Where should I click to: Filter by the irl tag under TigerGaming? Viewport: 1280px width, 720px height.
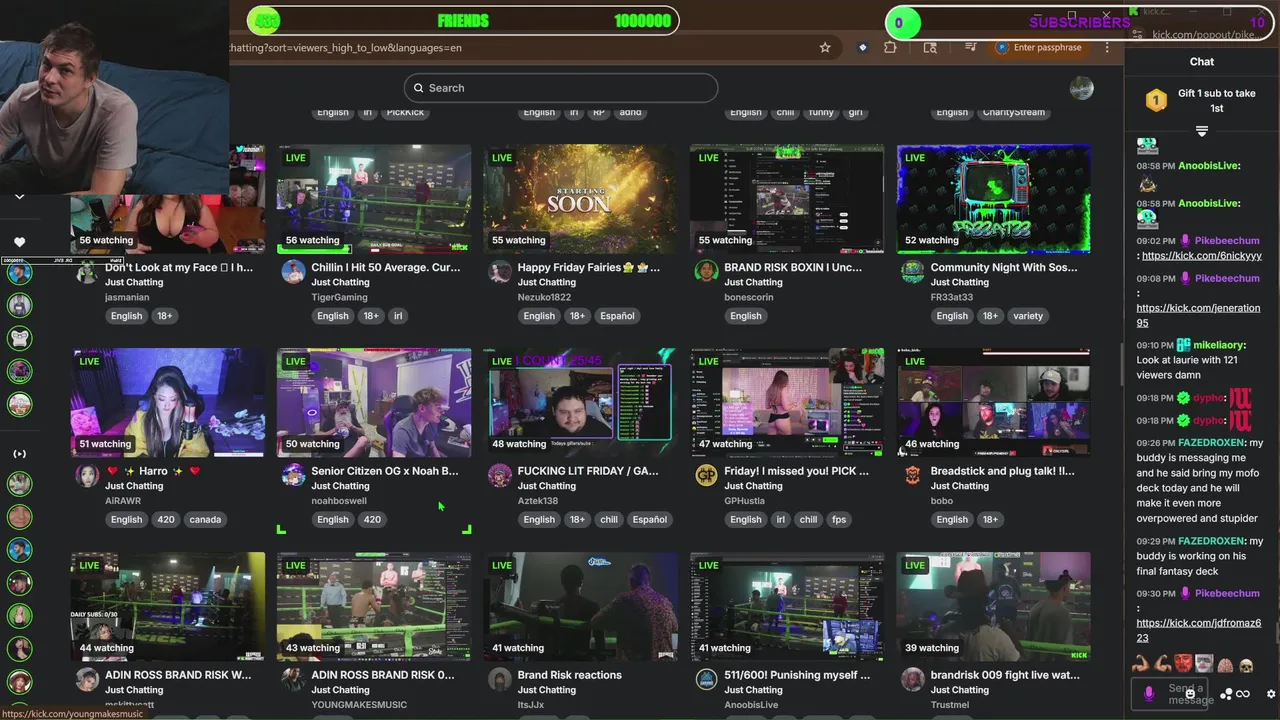[398, 316]
